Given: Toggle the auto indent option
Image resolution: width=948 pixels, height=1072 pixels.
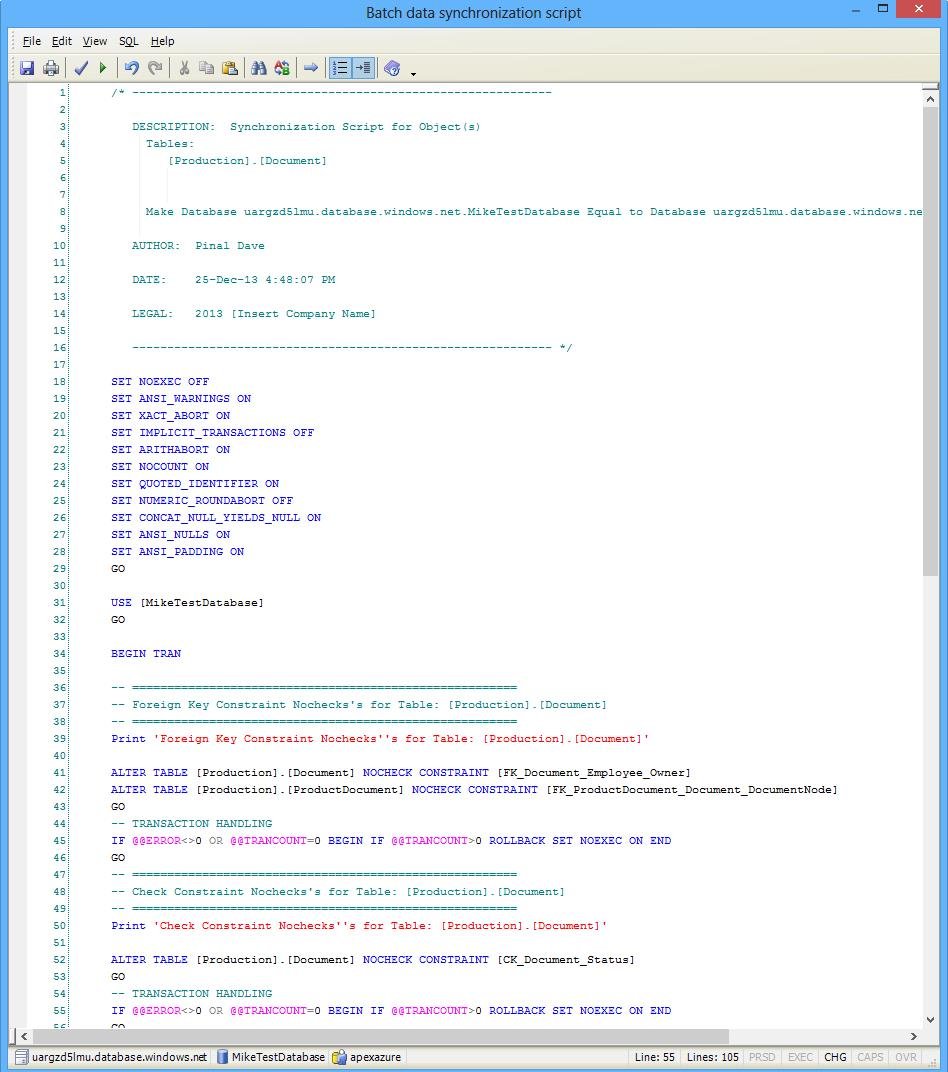Looking at the screenshot, I should pyautogui.click(x=363, y=68).
